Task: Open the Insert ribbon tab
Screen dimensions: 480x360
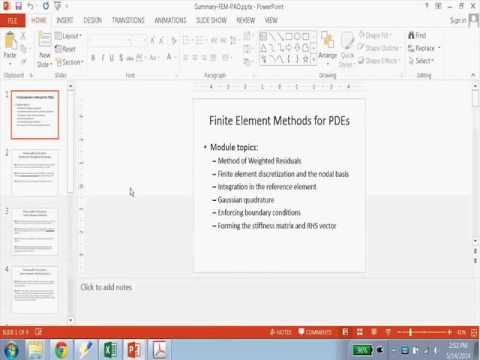Action: coord(65,20)
